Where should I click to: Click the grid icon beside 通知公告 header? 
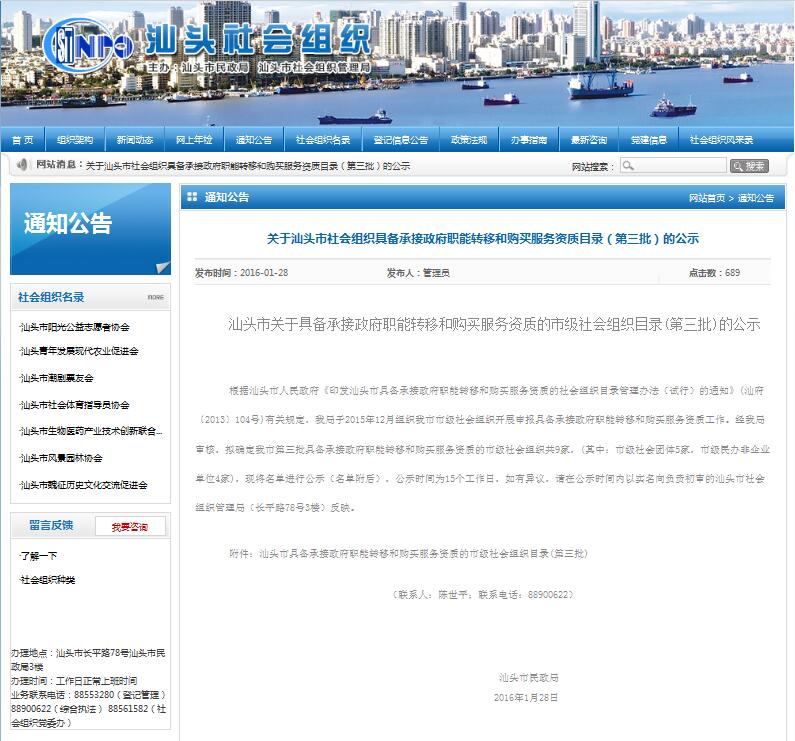click(x=192, y=198)
